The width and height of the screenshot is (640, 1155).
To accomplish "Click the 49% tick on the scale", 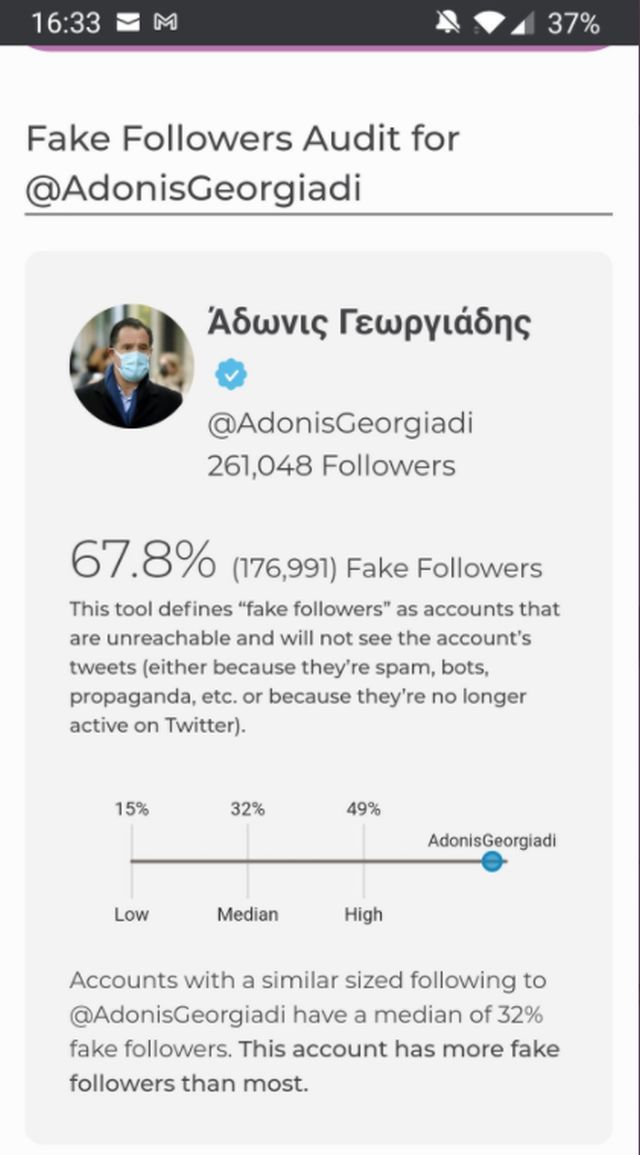I will [x=363, y=810].
